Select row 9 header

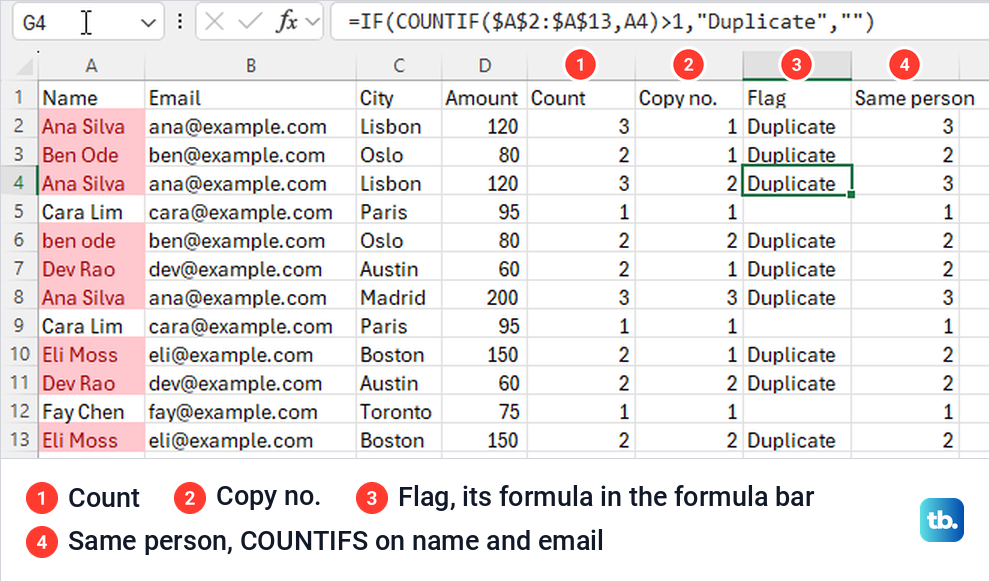[19, 326]
